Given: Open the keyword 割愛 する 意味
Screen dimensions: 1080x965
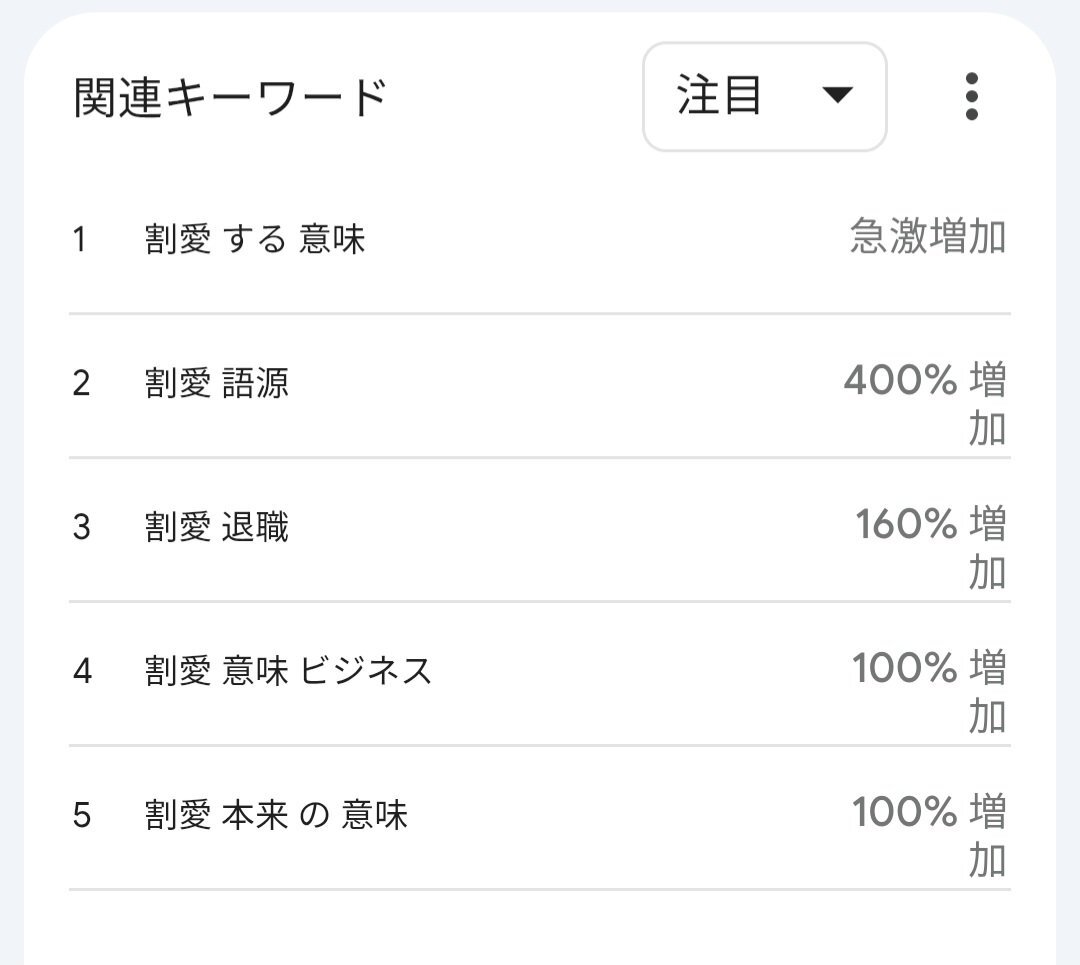Looking at the screenshot, I should (x=255, y=240).
